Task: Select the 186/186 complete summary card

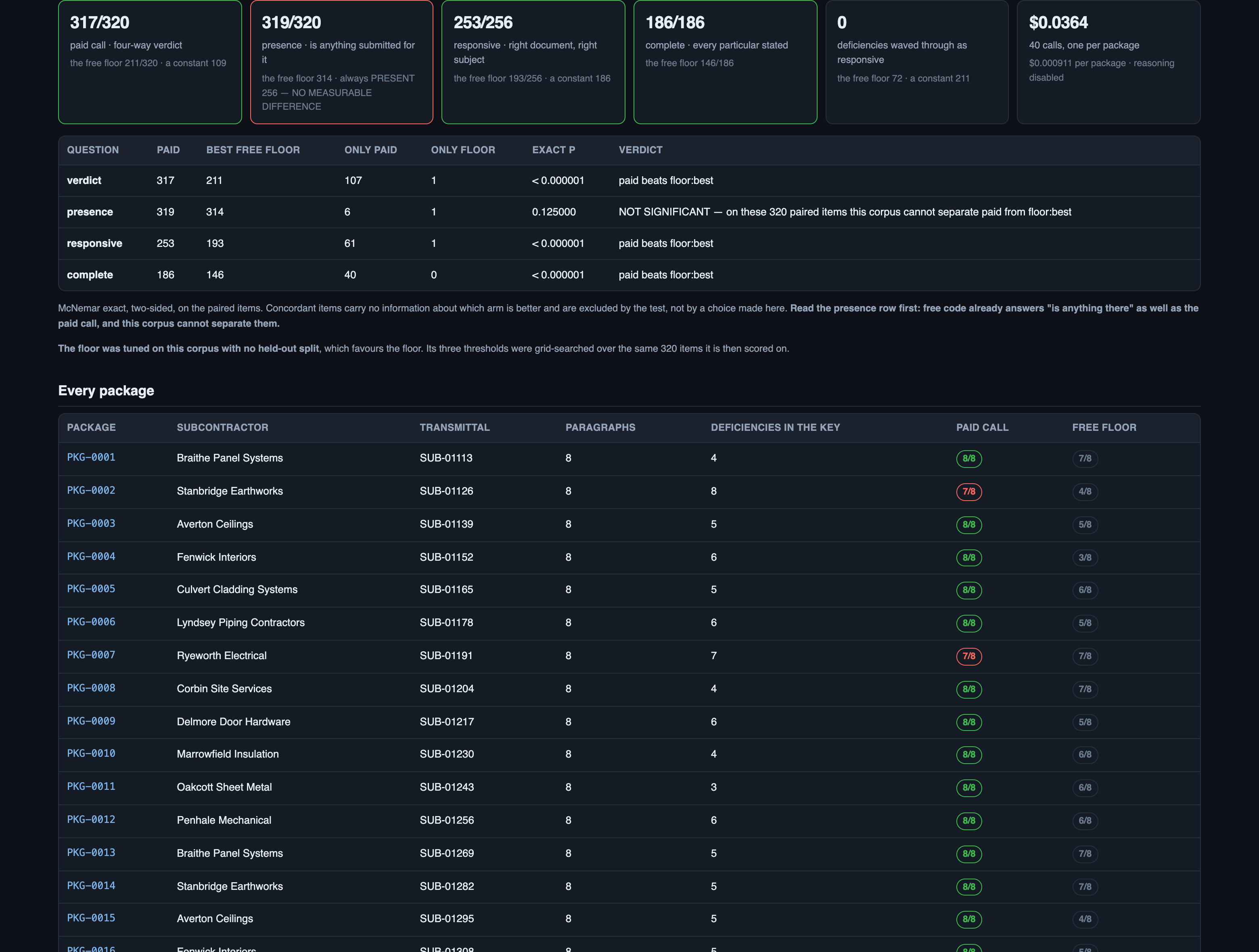Action: (725, 61)
